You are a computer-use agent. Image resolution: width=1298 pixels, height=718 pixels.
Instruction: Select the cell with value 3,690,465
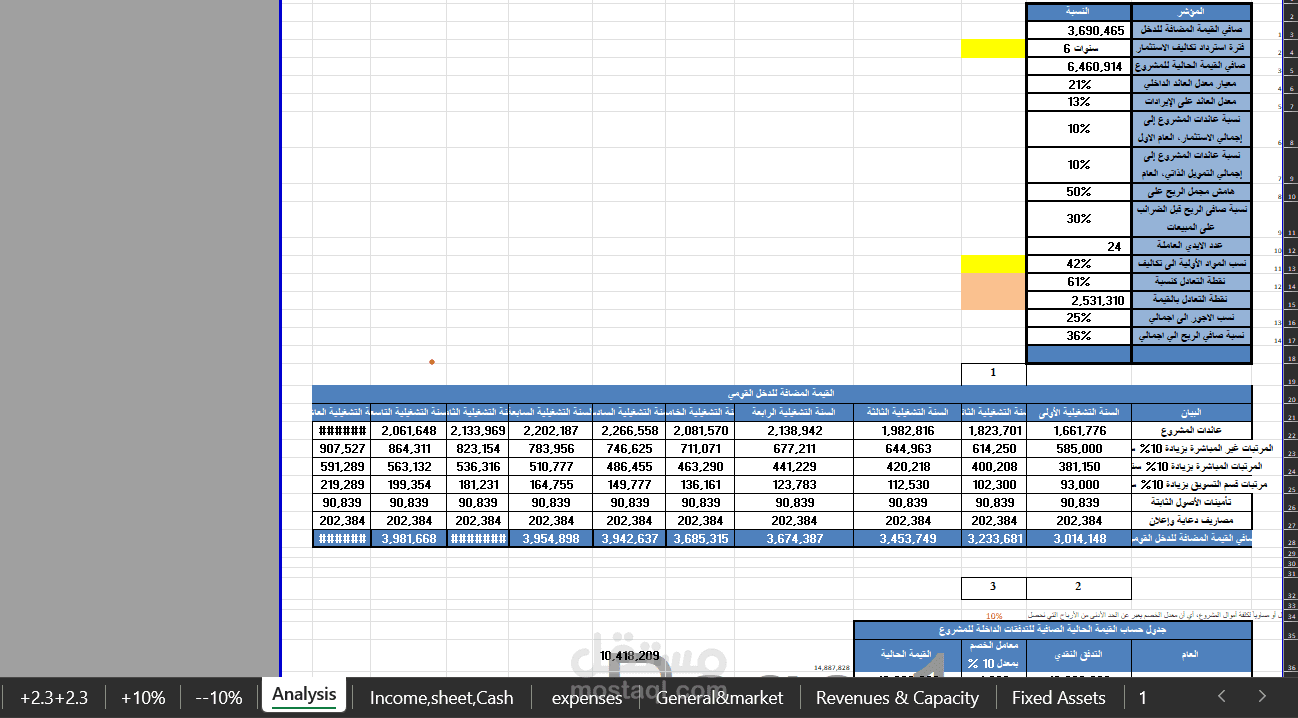pyautogui.click(x=1079, y=31)
